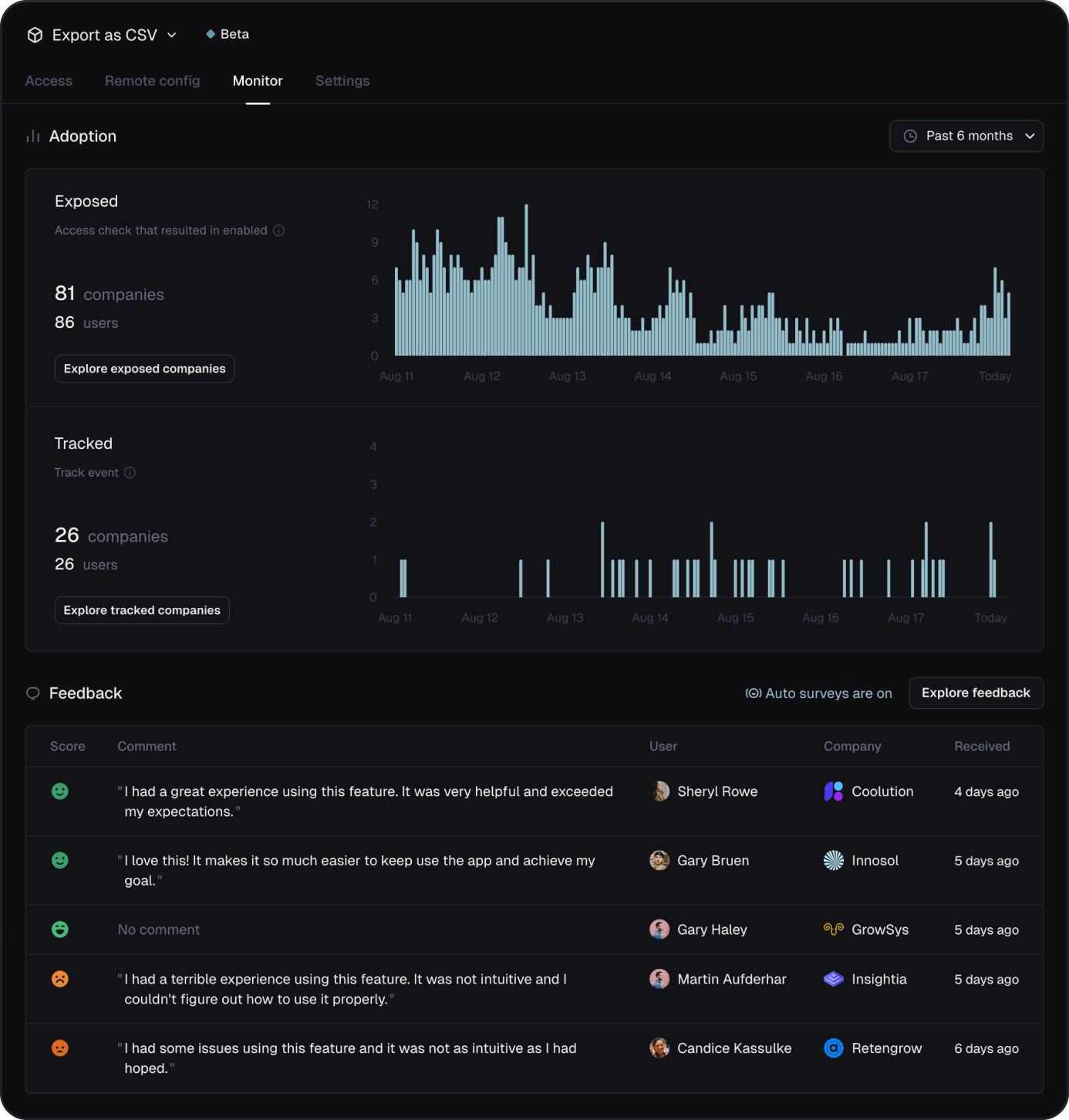
Task: Click the orange frown score in Martin Aufderhar's row
Action: pyautogui.click(x=60, y=979)
